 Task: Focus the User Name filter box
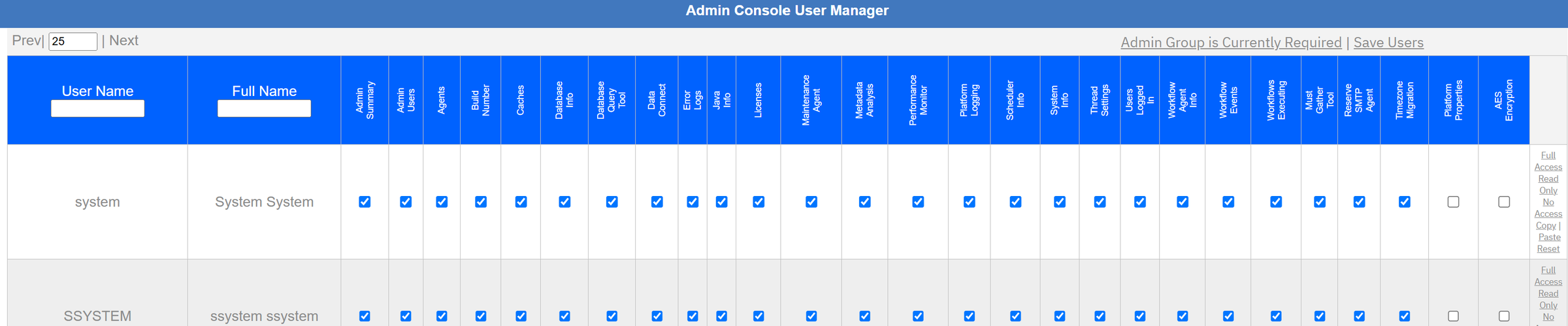97,108
